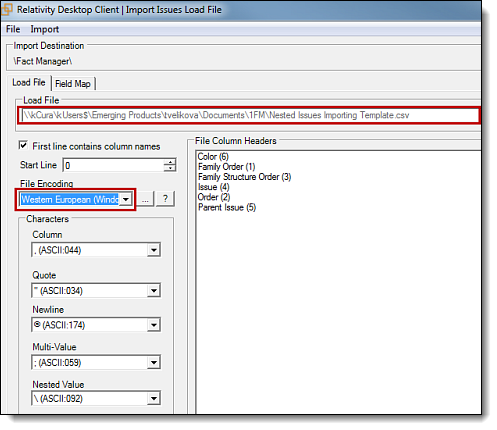Toggle First line contains column names checkbox
The height and width of the screenshot is (430, 497).
[23, 145]
